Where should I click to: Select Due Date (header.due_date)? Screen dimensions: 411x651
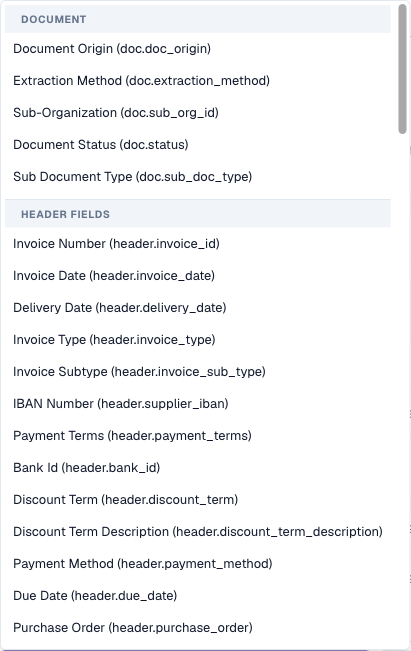(x=198, y=595)
